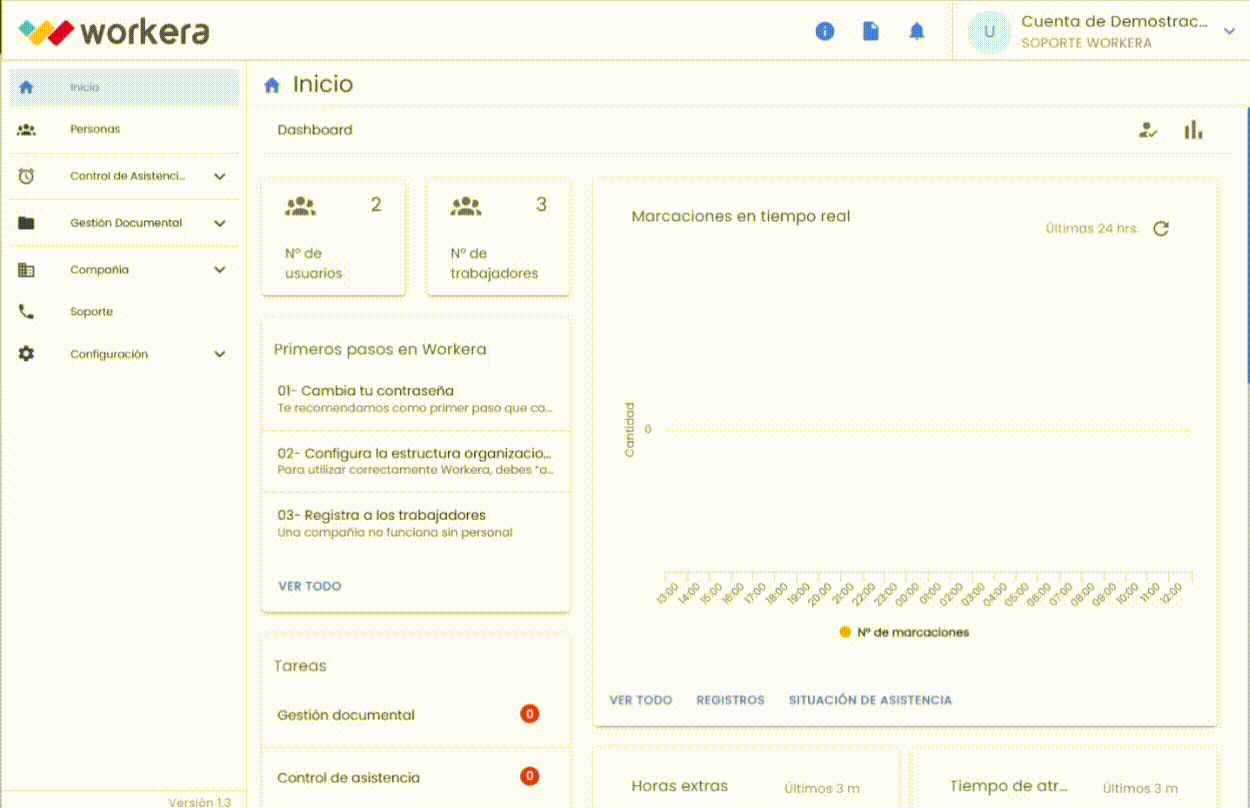
Task: Click the user avatar circle U
Action: click(989, 31)
